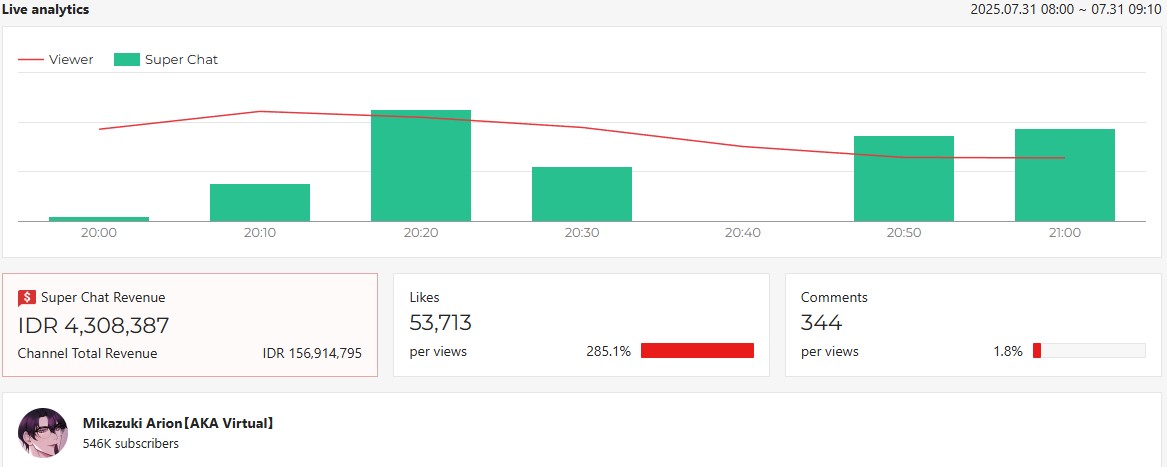
Task: Click the 53,713 likes count
Action: click(441, 323)
